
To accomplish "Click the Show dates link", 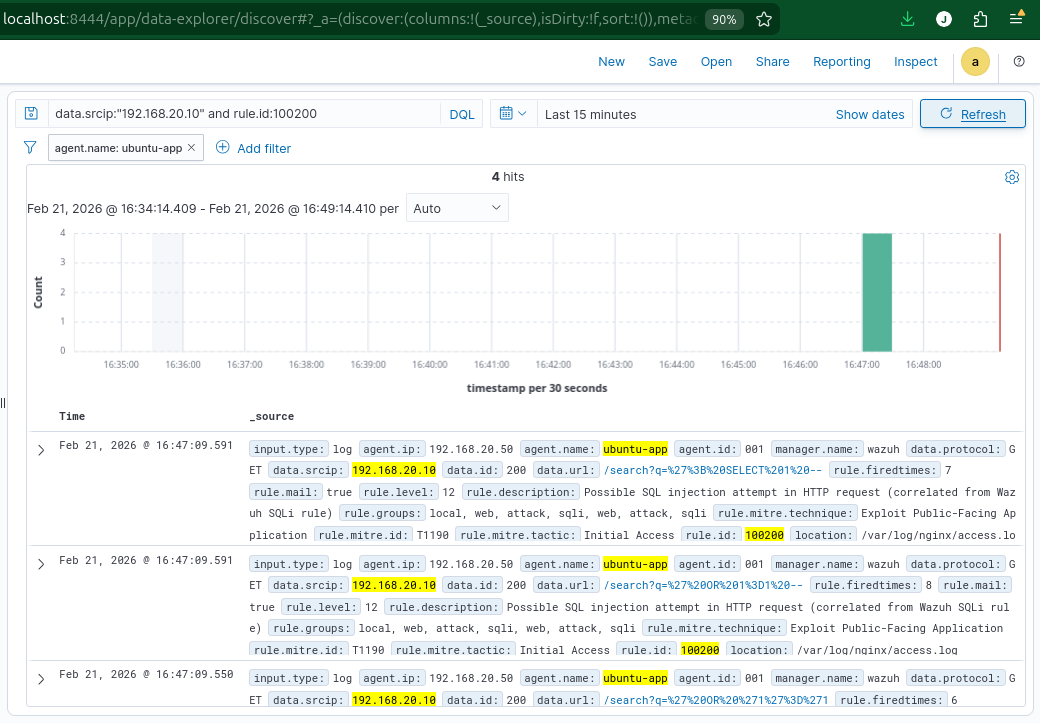I will [x=870, y=115].
